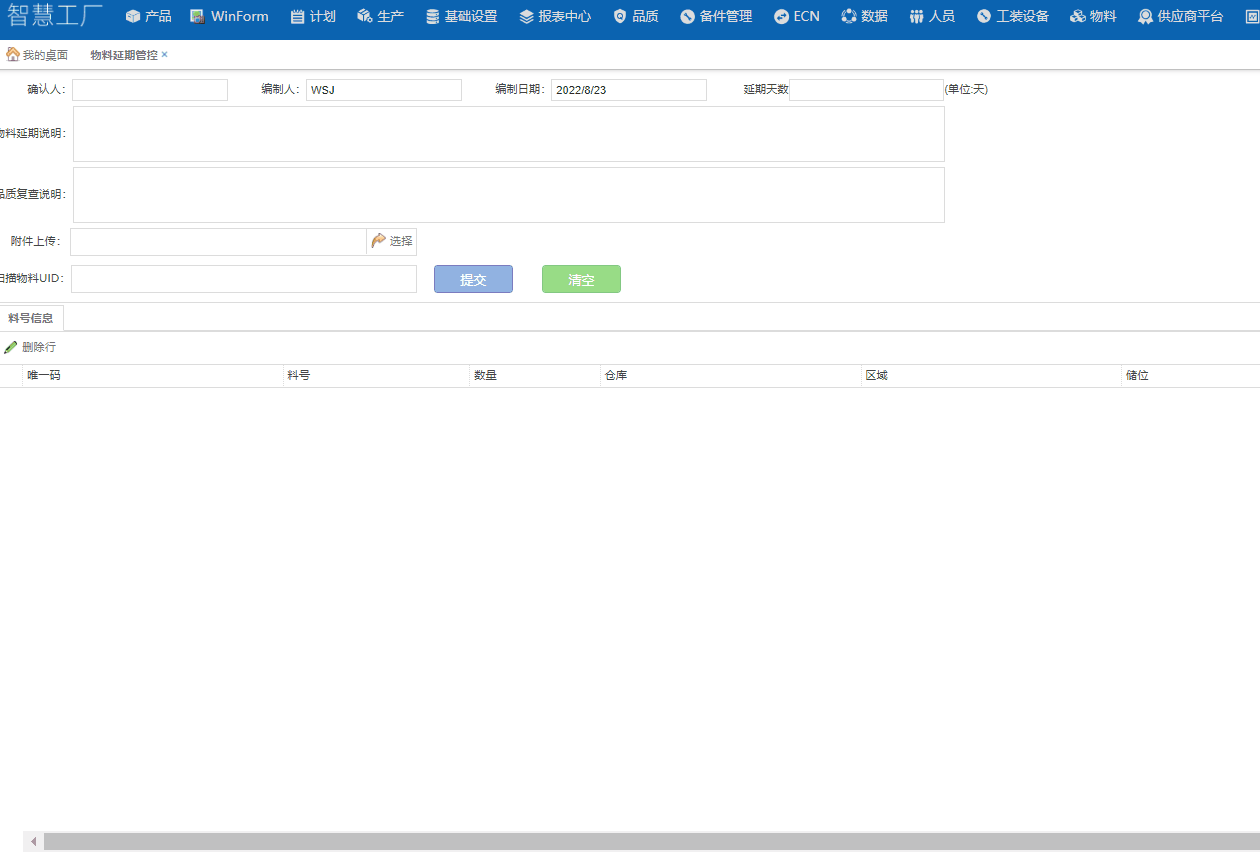Screen dimensions: 1260x852
Task: Click the 报表中心 layers icon
Action: point(526,17)
